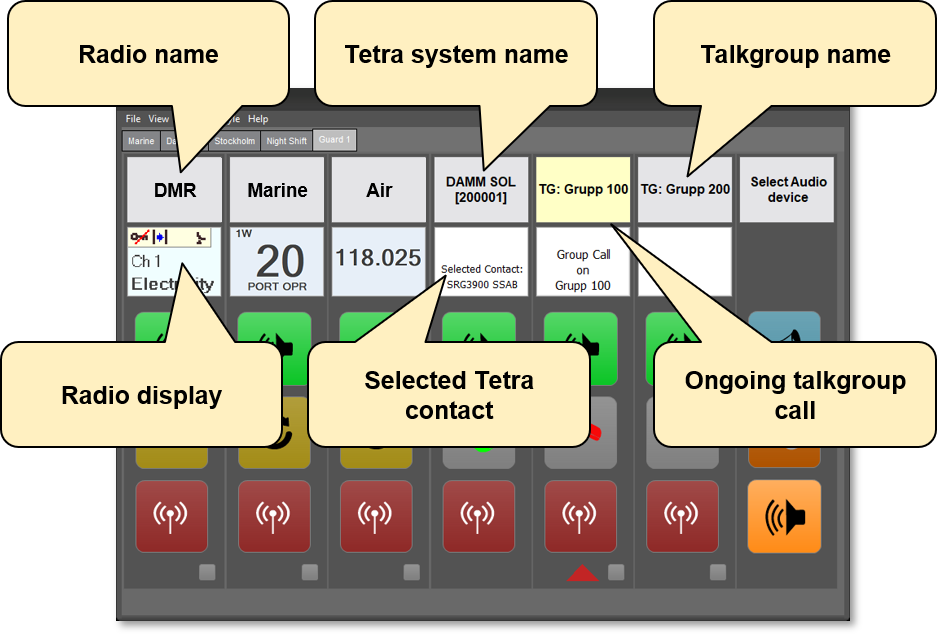Open the Select Audio device selector

[x=787, y=190]
